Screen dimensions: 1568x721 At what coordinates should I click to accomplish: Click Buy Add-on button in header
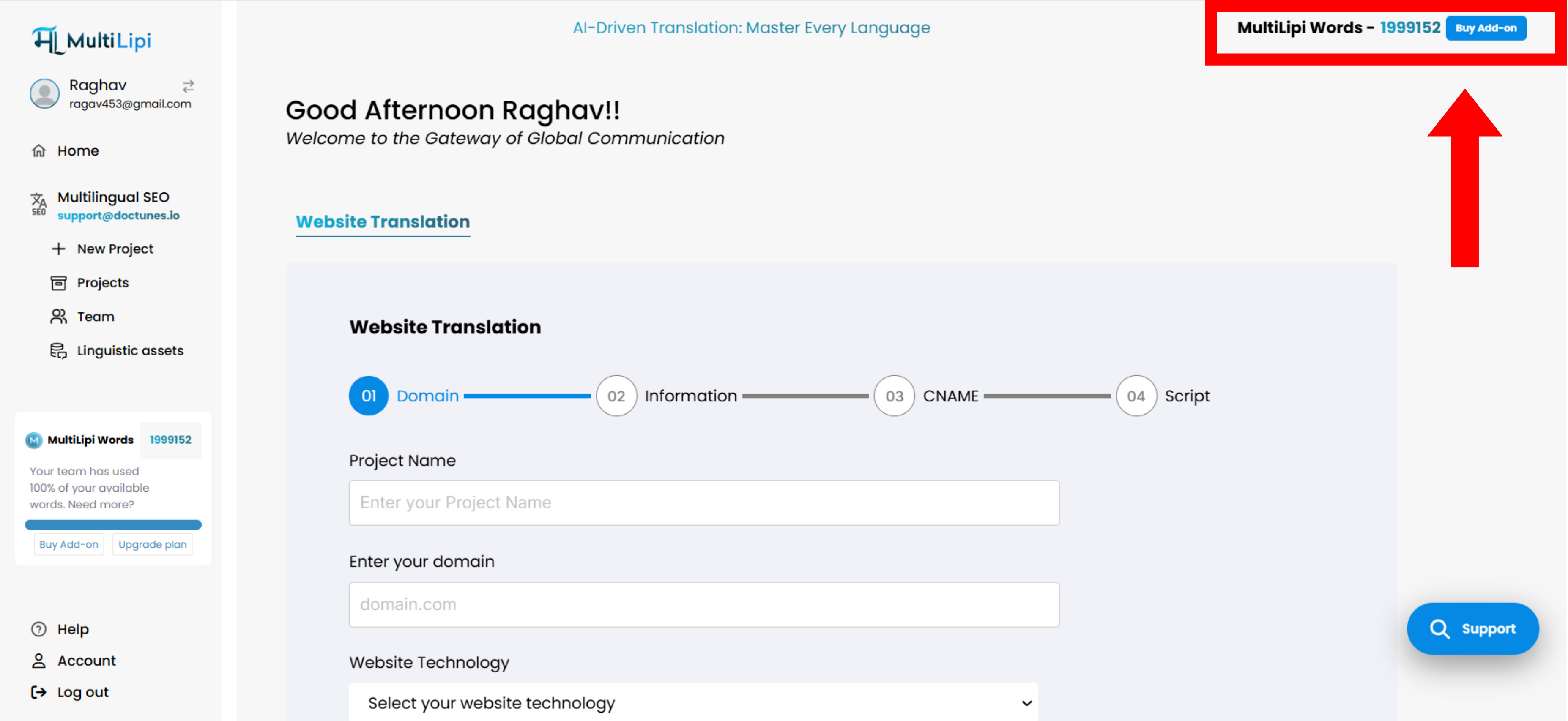(1486, 28)
